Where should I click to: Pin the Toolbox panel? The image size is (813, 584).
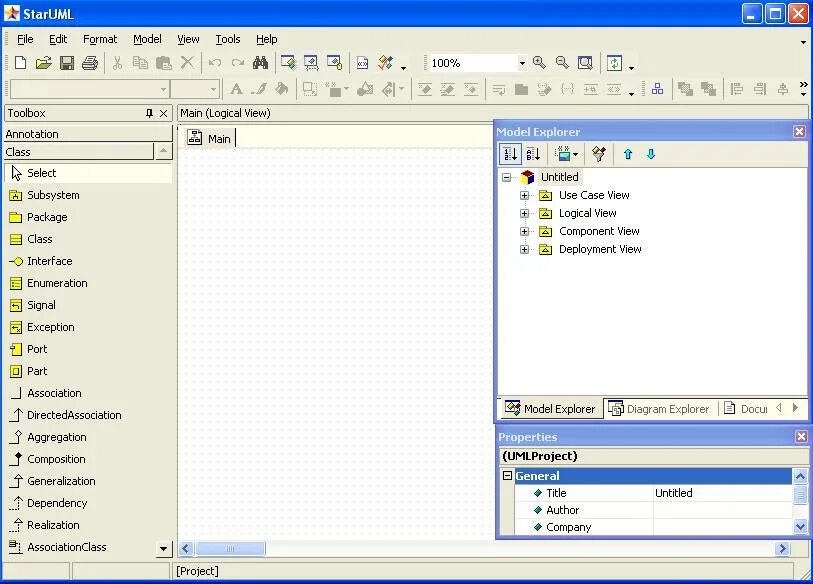149,113
